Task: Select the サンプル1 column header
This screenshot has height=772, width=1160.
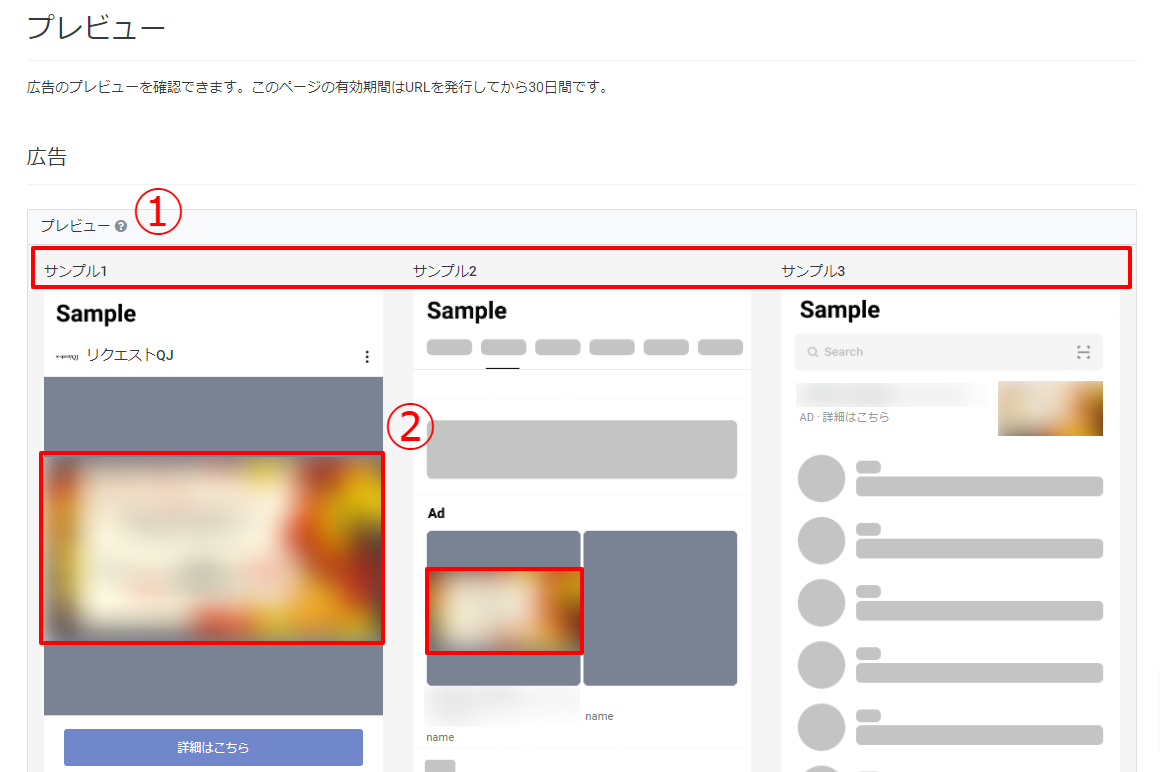Action: [x=75, y=271]
